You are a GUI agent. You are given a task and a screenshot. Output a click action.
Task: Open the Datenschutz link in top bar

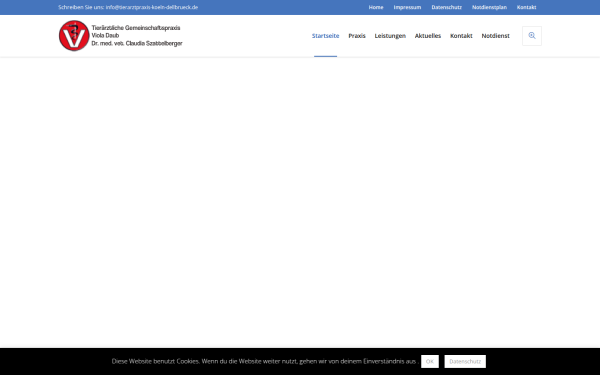click(447, 7)
